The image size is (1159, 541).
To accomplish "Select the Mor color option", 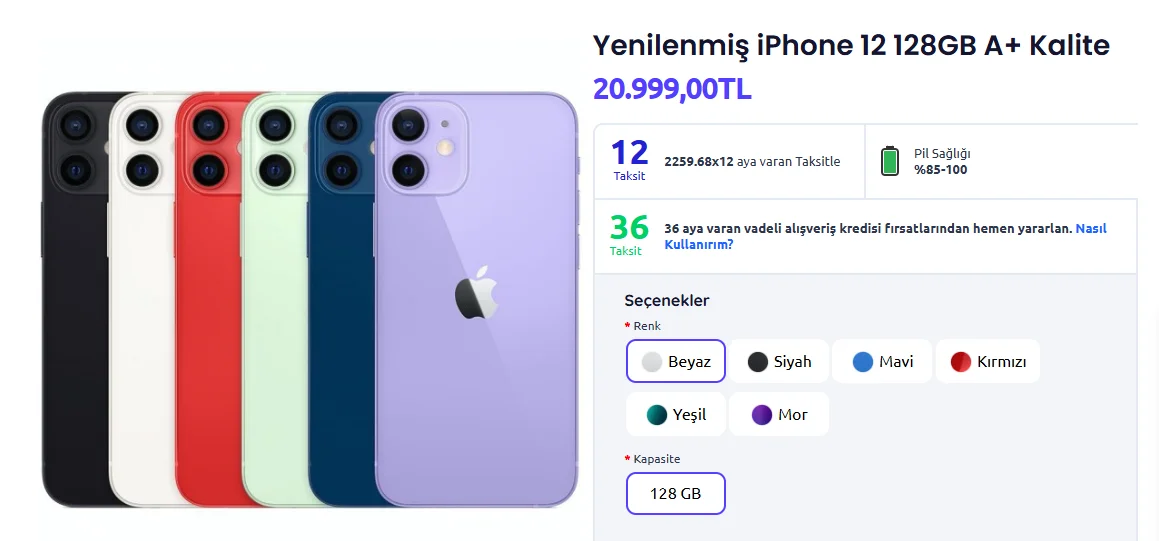I will coord(779,414).
